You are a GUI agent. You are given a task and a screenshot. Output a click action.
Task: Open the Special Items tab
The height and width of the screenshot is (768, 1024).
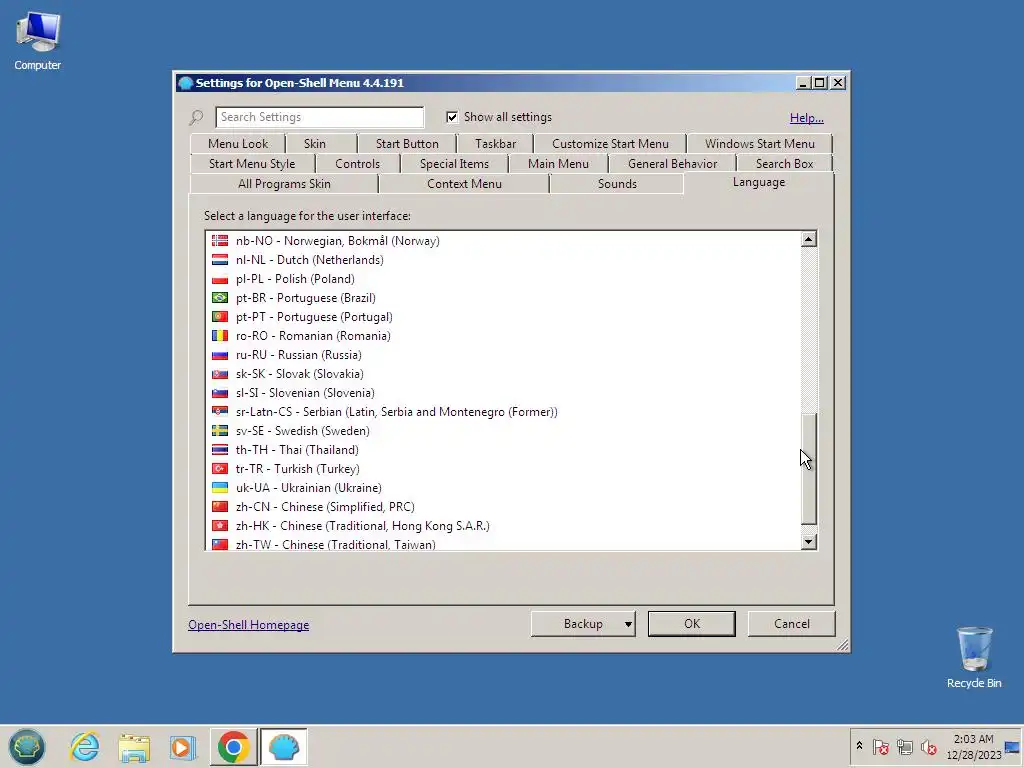pyautogui.click(x=454, y=164)
